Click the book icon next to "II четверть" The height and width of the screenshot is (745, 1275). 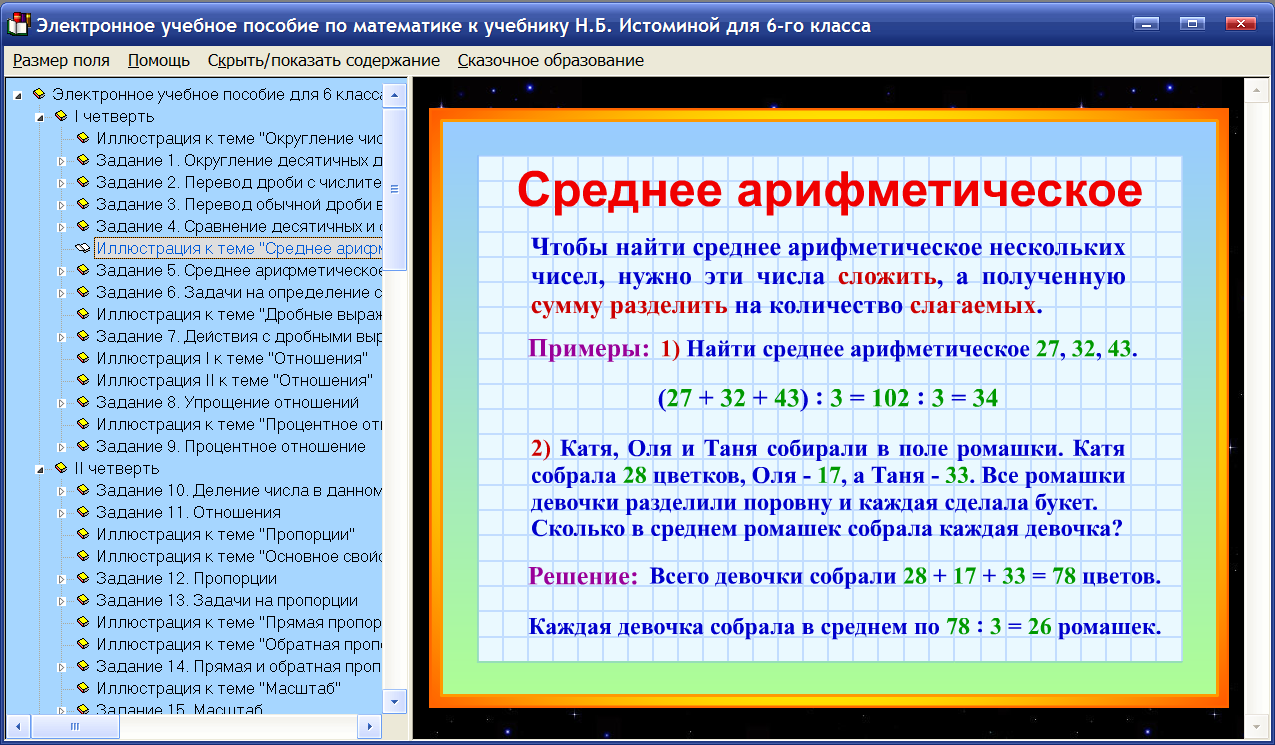60,467
